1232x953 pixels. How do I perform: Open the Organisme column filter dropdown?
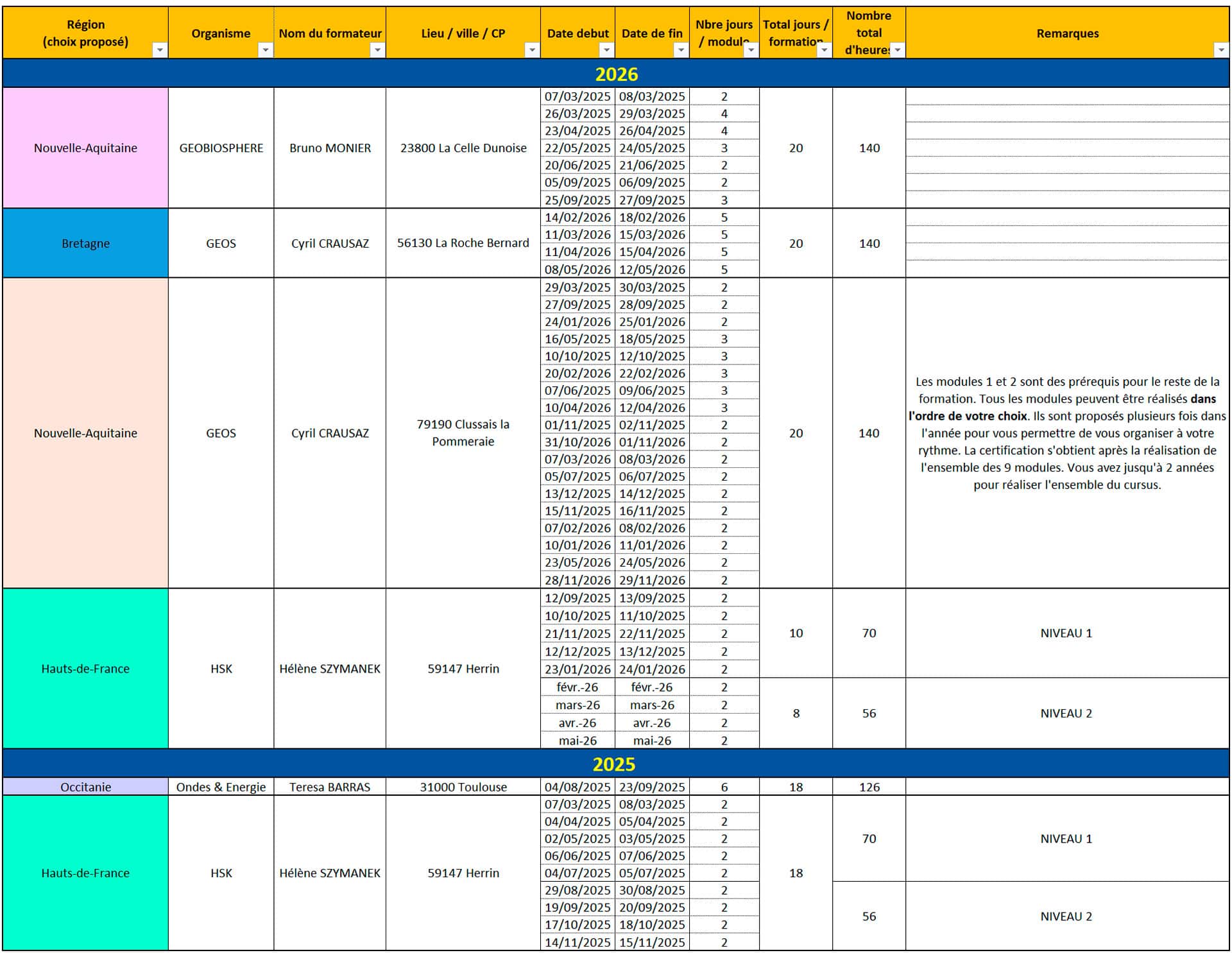point(265,50)
